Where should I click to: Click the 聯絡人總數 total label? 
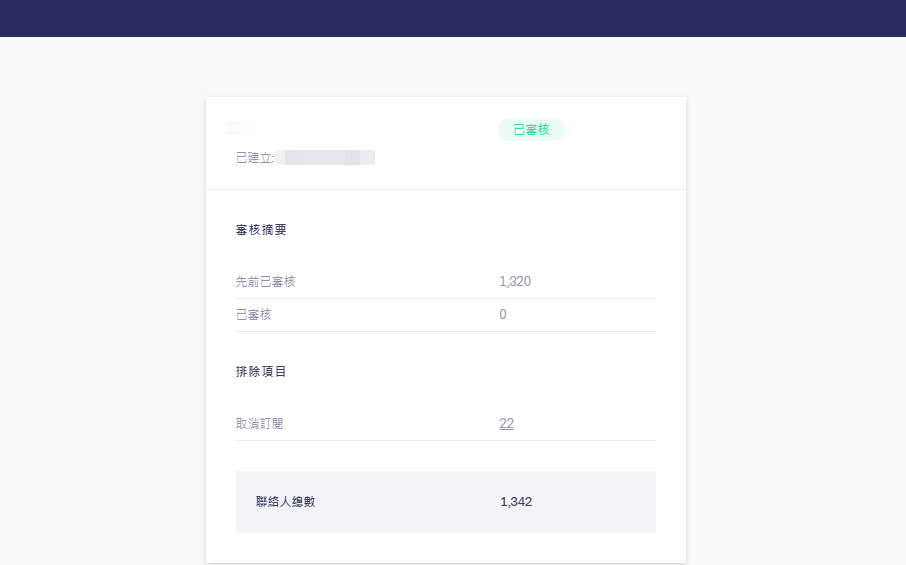tap(285, 502)
